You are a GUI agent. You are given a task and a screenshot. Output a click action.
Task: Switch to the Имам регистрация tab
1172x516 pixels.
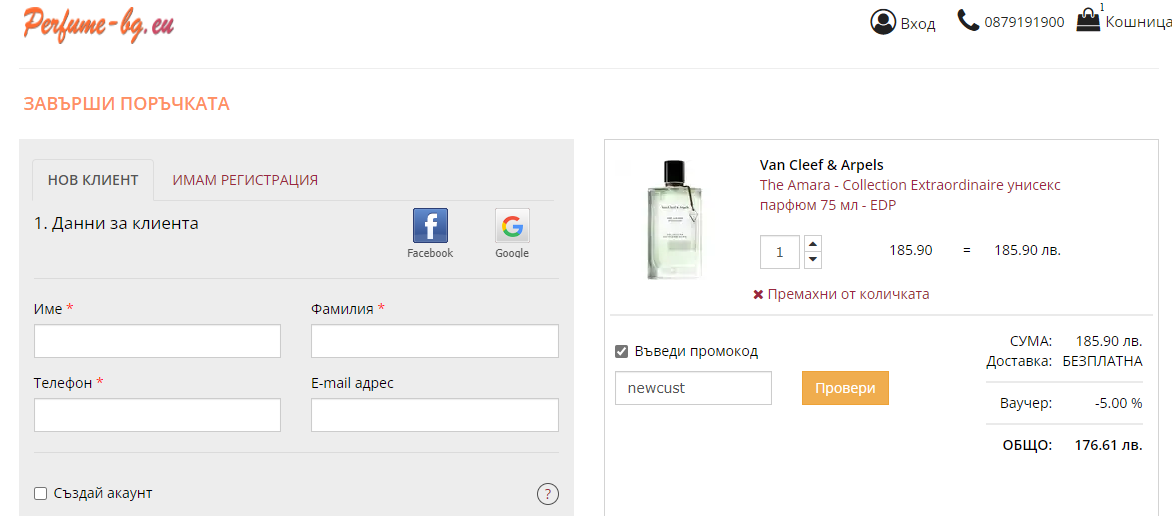245,180
